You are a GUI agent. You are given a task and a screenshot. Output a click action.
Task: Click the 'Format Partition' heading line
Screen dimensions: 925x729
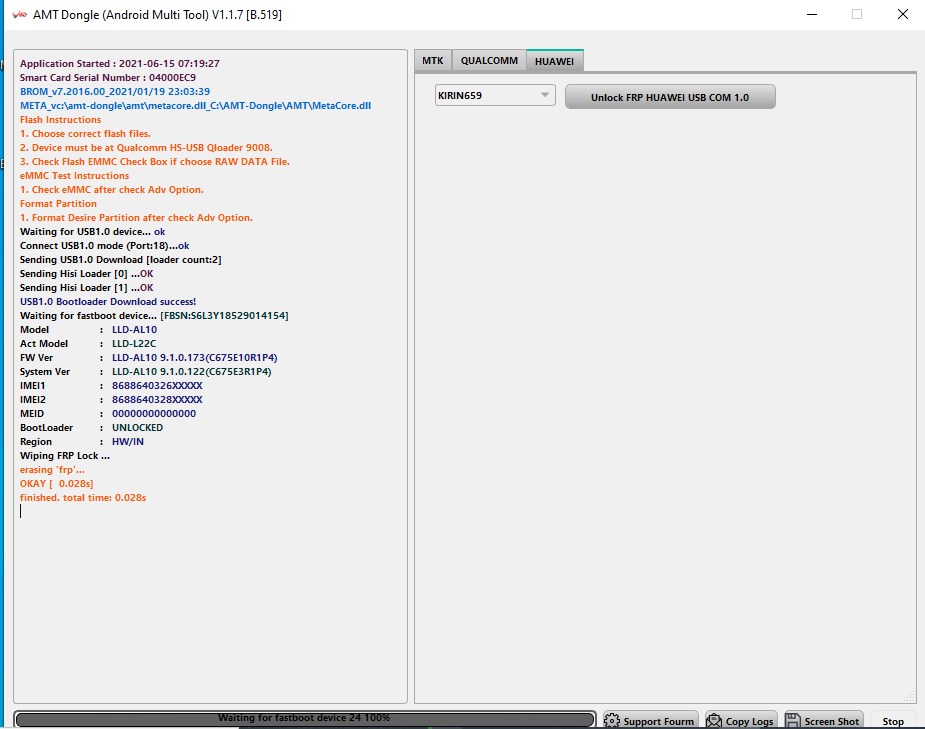coord(58,204)
